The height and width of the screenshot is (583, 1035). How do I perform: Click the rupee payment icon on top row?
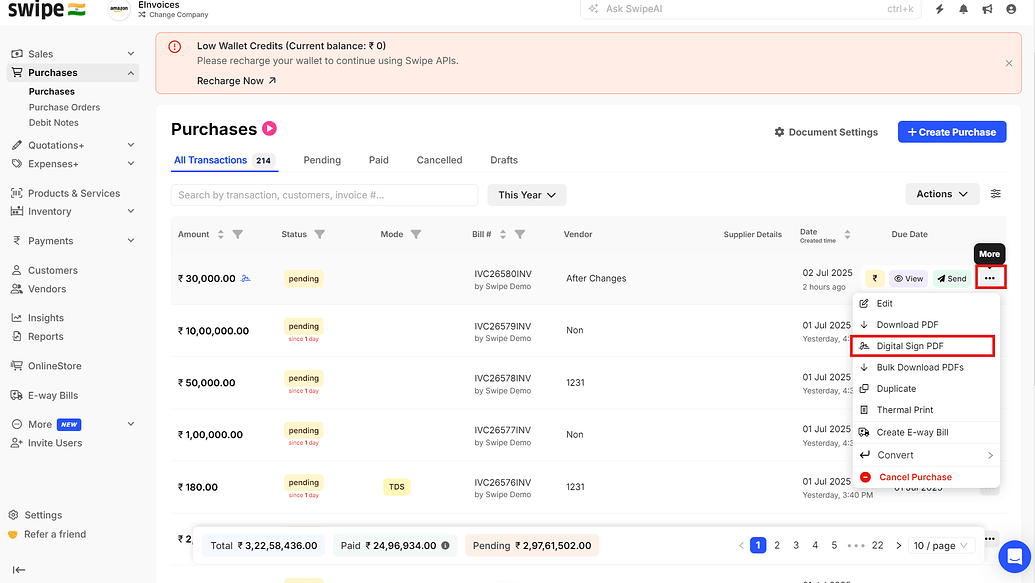point(874,278)
